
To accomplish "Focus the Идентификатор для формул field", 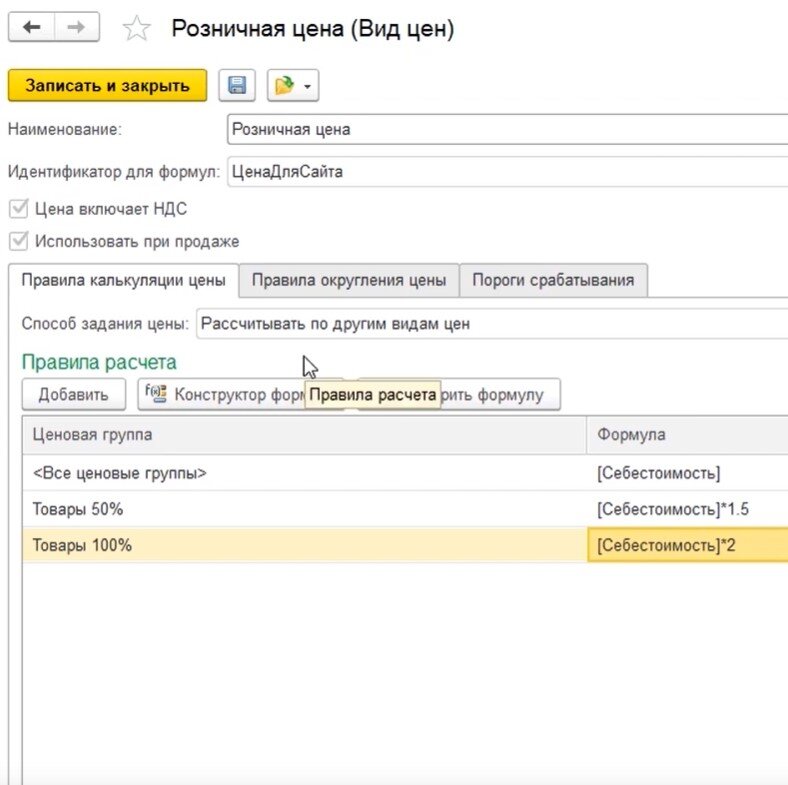I will [x=508, y=171].
